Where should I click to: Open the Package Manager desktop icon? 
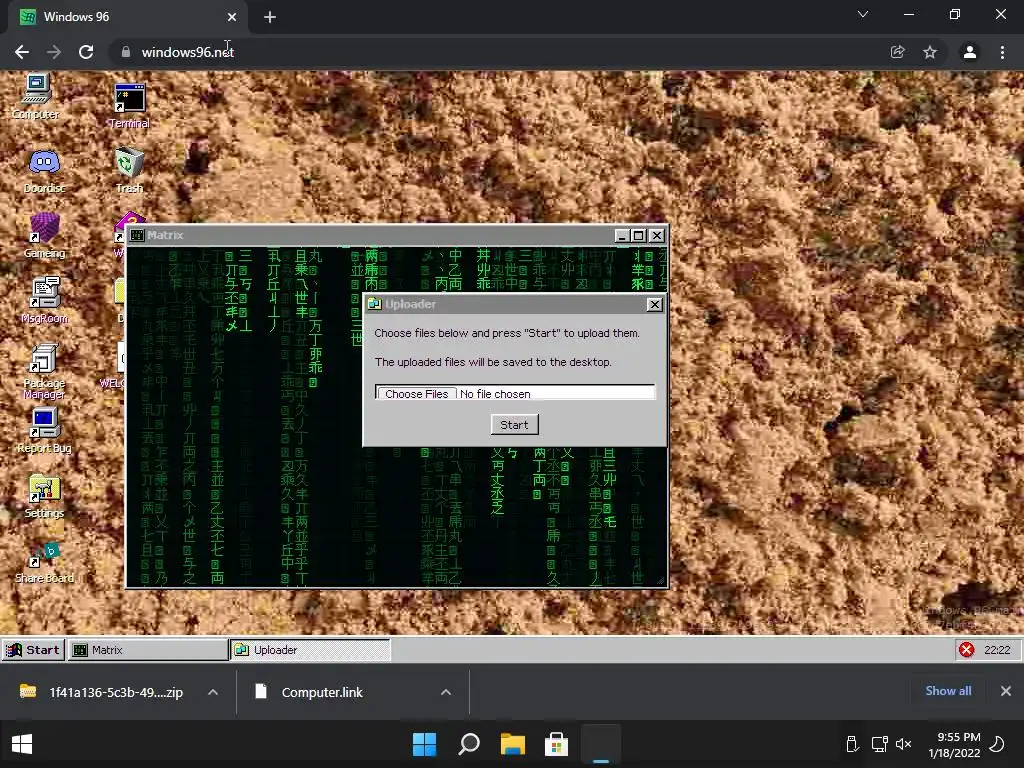44,371
